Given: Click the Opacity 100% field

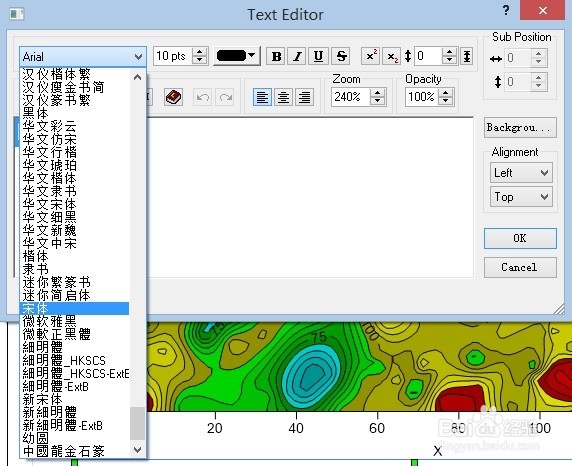Looking at the screenshot, I should pyautogui.click(x=422, y=97).
